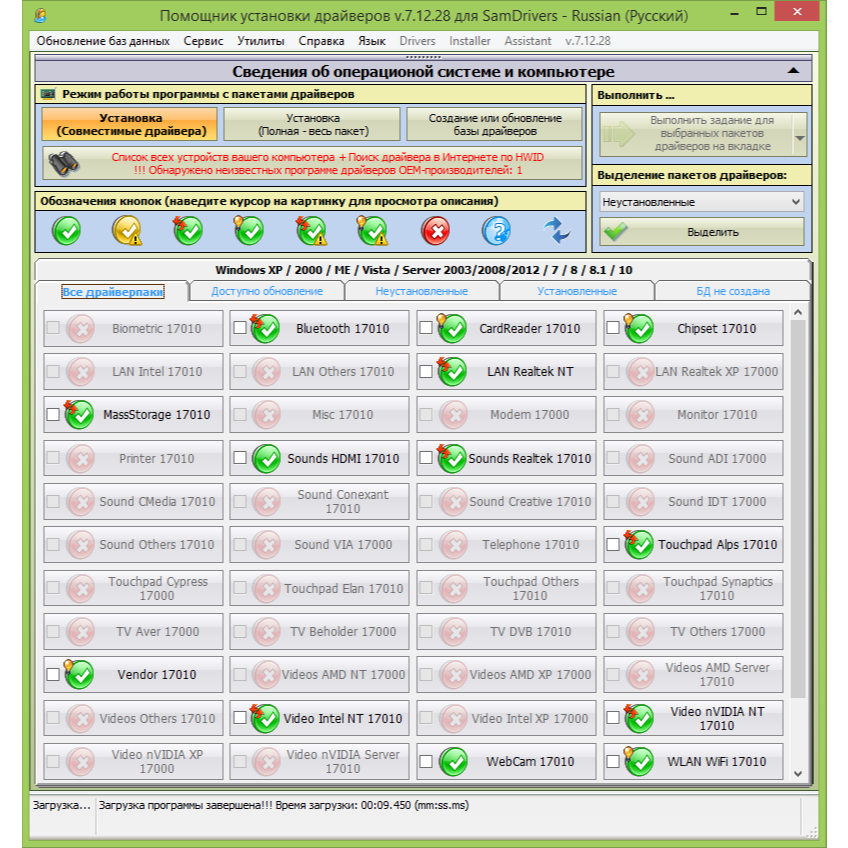
Task: Open the Неустановленные selection dropdown
Action: coord(701,202)
